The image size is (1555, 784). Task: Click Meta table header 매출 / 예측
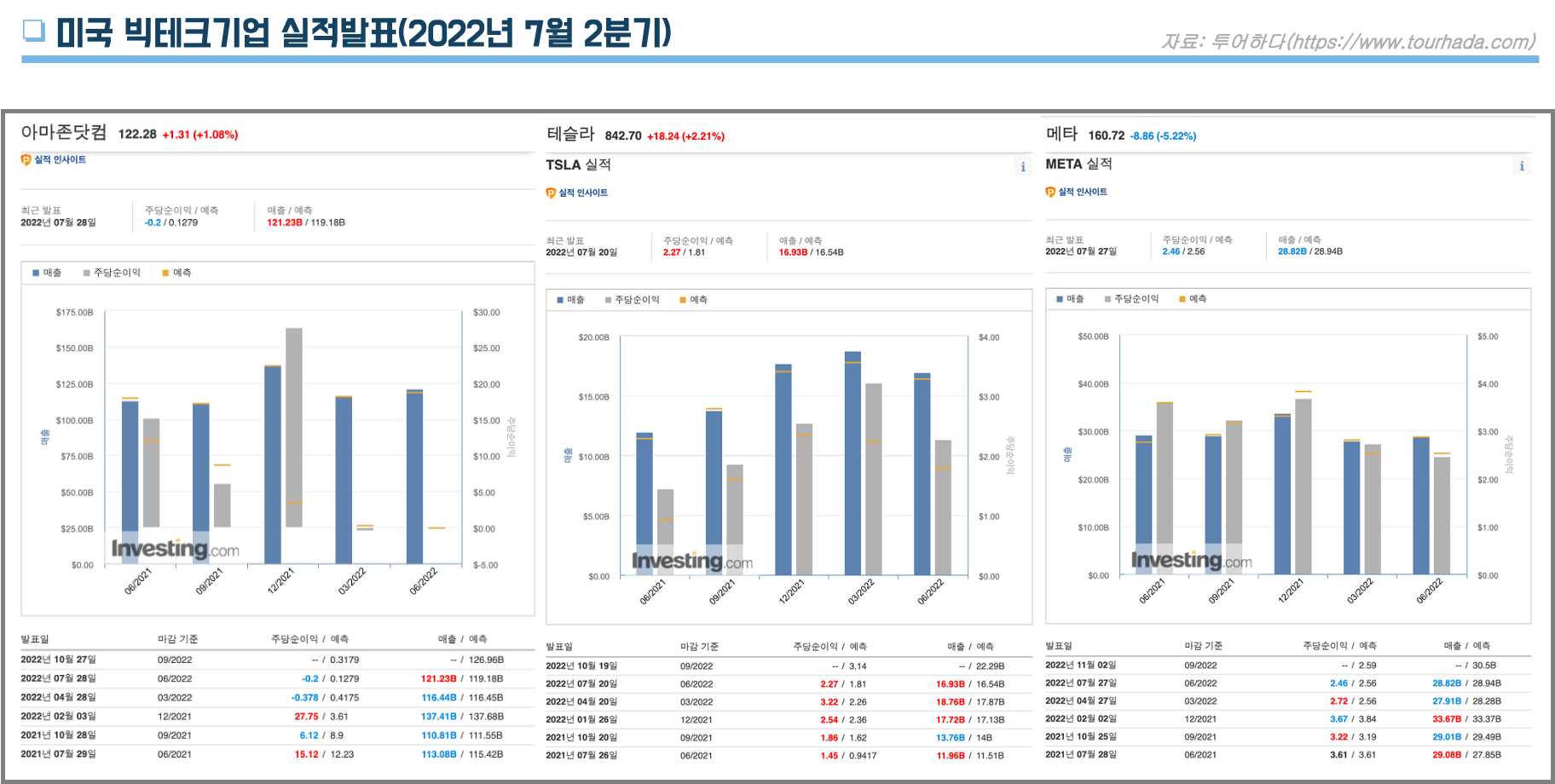tap(1467, 646)
